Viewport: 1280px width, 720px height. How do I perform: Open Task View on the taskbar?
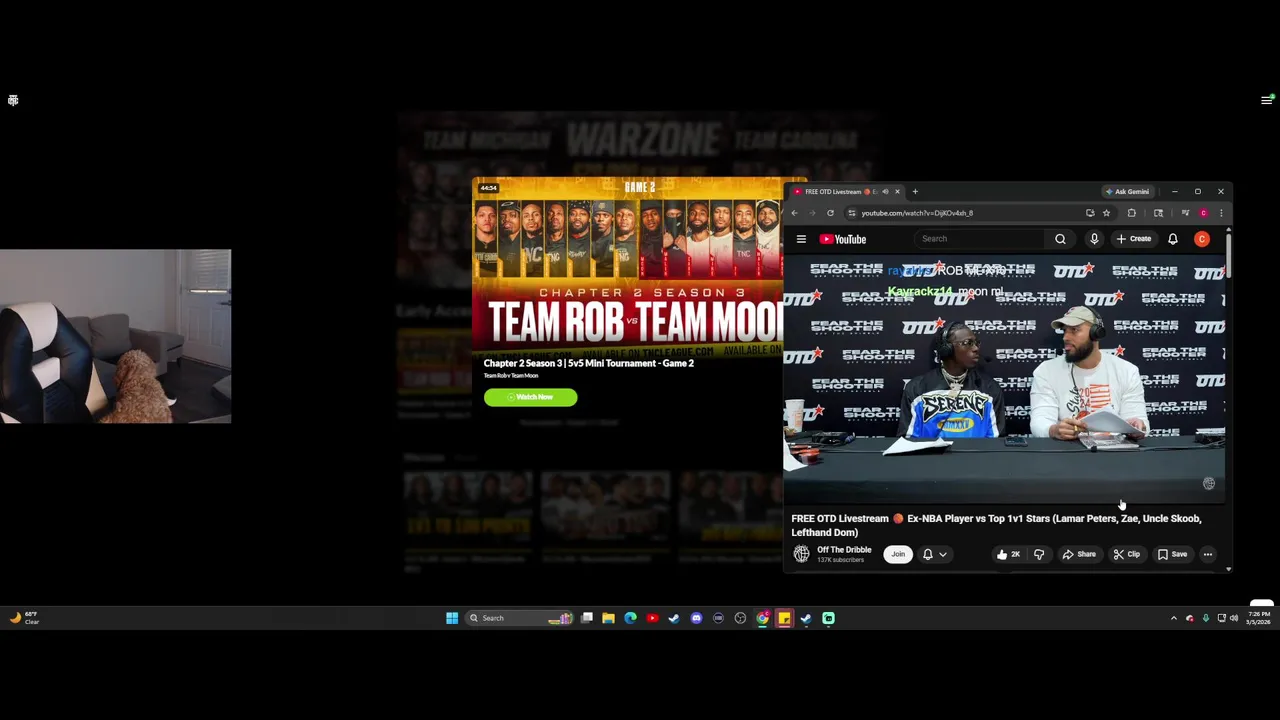587,618
